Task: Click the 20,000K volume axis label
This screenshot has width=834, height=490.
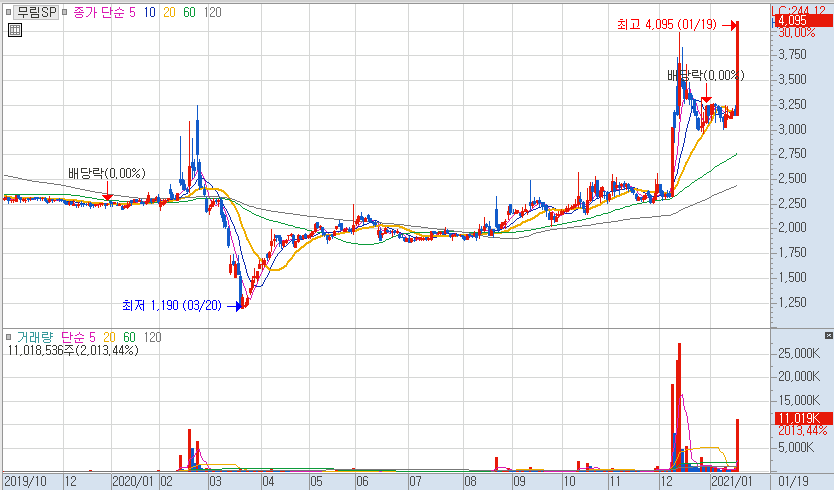Action: [x=799, y=377]
